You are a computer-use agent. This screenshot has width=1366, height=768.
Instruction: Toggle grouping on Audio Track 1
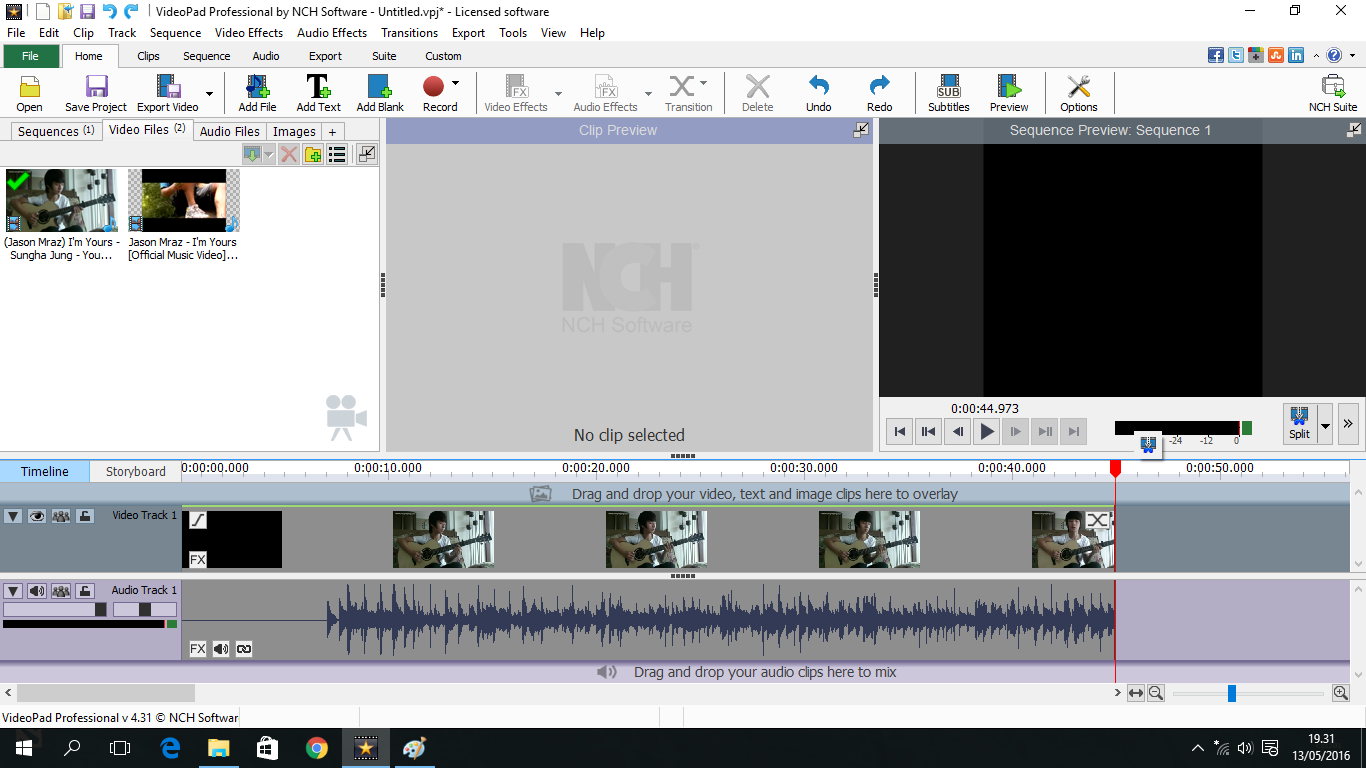click(x=61, y=591)
